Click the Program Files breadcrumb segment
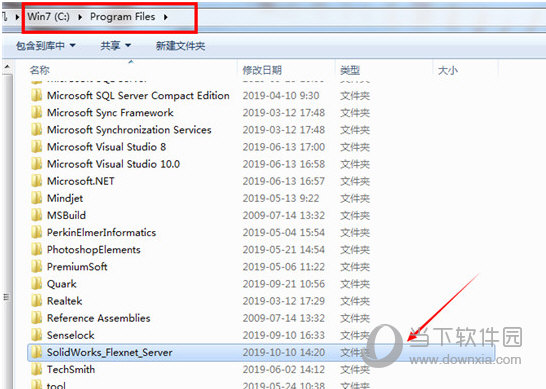Viewport: 546px width, 389px height. (123, 17)
